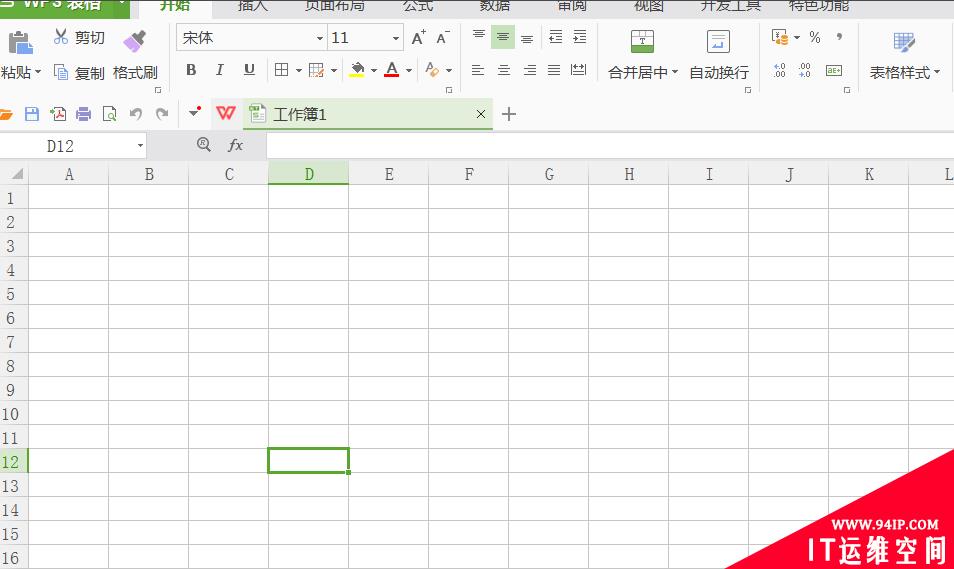Click the table style grid icon
The width and height of the screenshot is (954, 569).
pyautogui.click(x=904, y=42)
